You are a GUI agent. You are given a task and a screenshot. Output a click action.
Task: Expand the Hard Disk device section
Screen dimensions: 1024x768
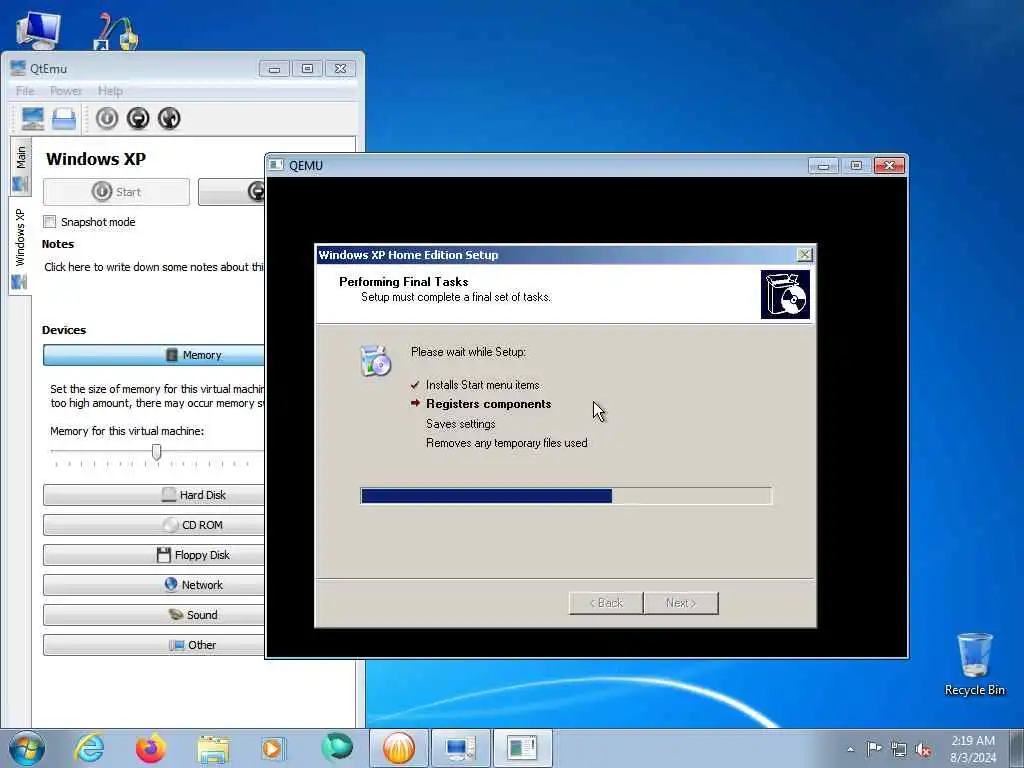click(154, 495)
